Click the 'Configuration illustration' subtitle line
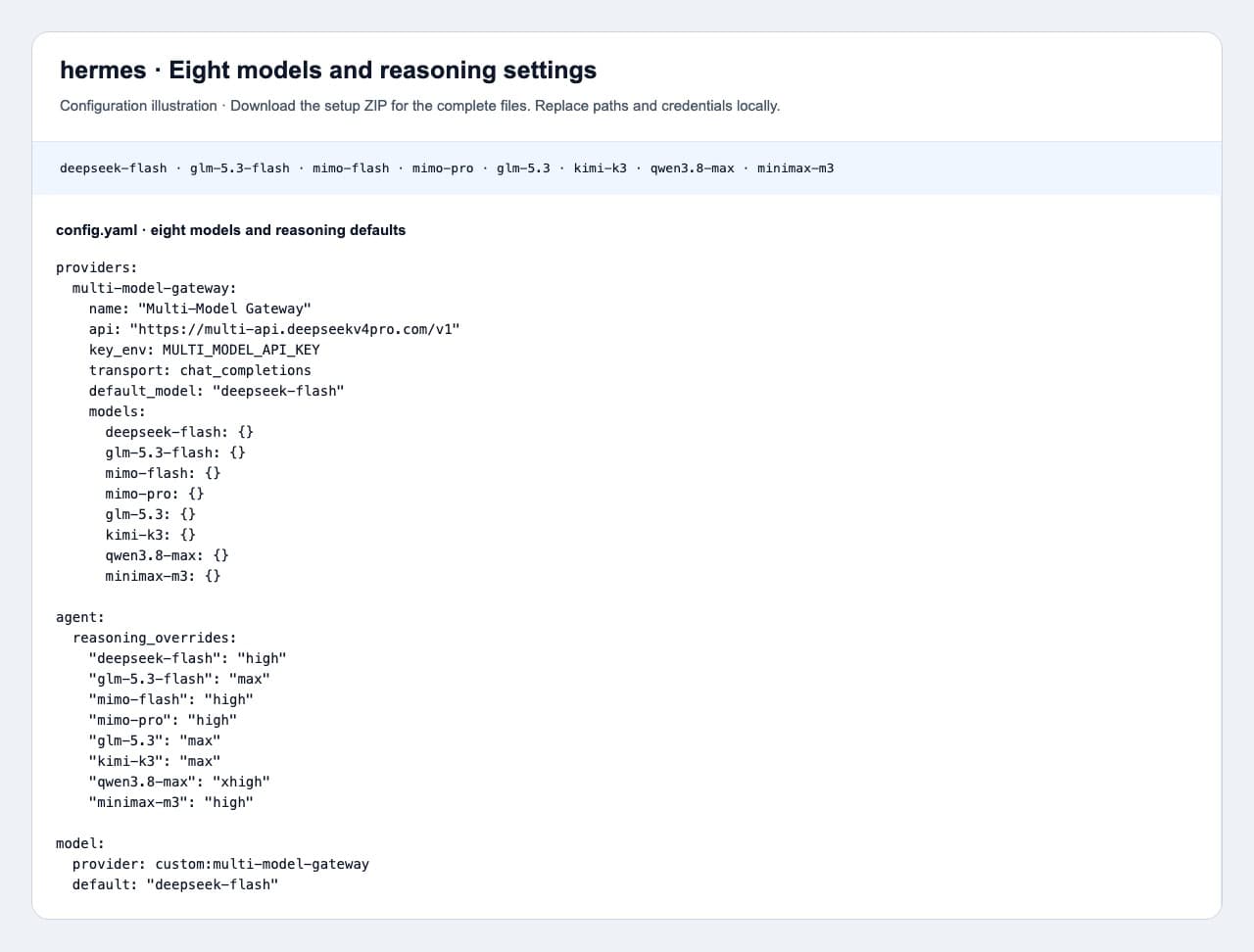The image size is (1254, 952). 420,106
